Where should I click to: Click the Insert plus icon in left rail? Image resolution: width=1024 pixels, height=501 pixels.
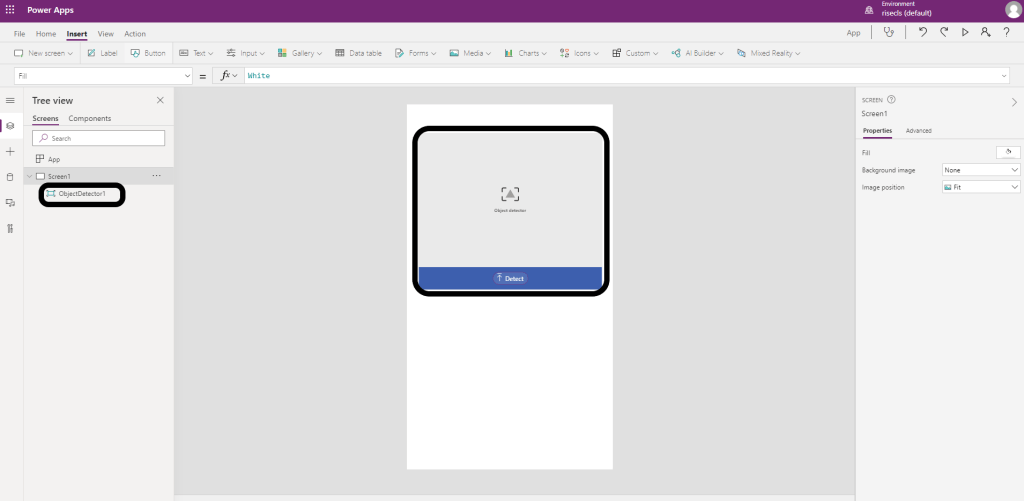(10, 151)
